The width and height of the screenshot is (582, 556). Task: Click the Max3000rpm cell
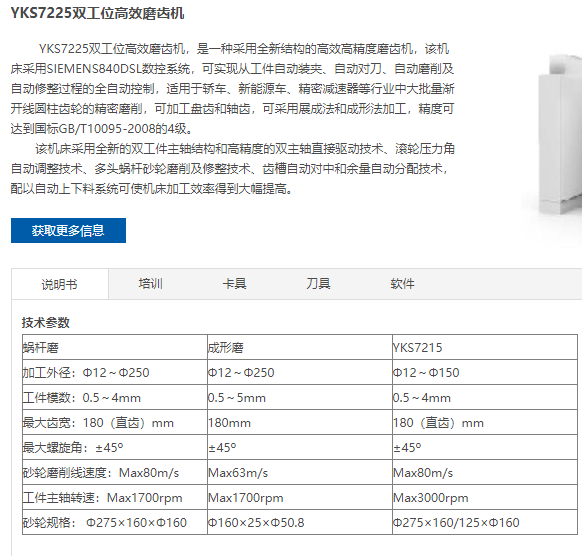485,497
